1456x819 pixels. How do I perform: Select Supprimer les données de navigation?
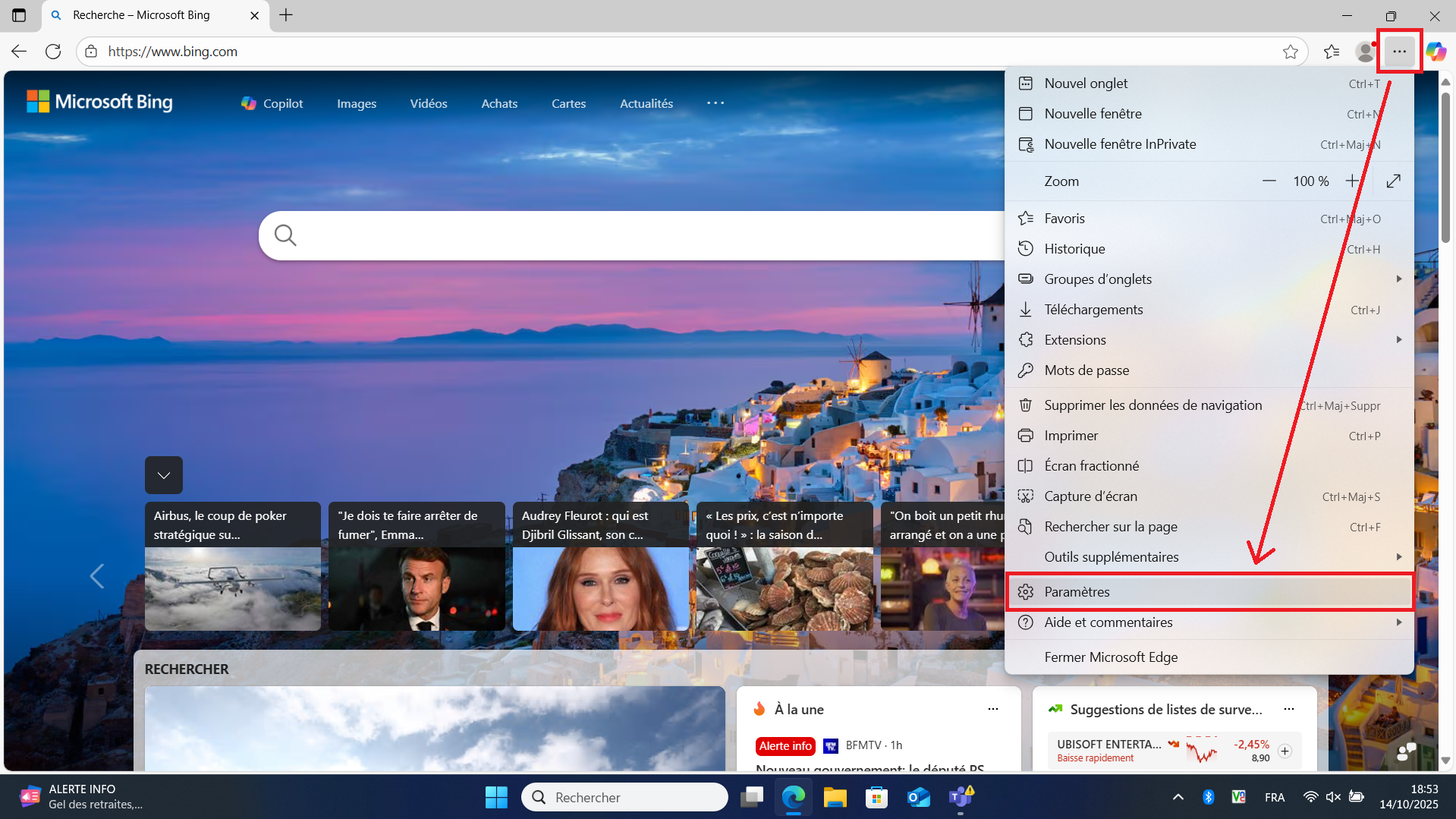(1153, 405)
